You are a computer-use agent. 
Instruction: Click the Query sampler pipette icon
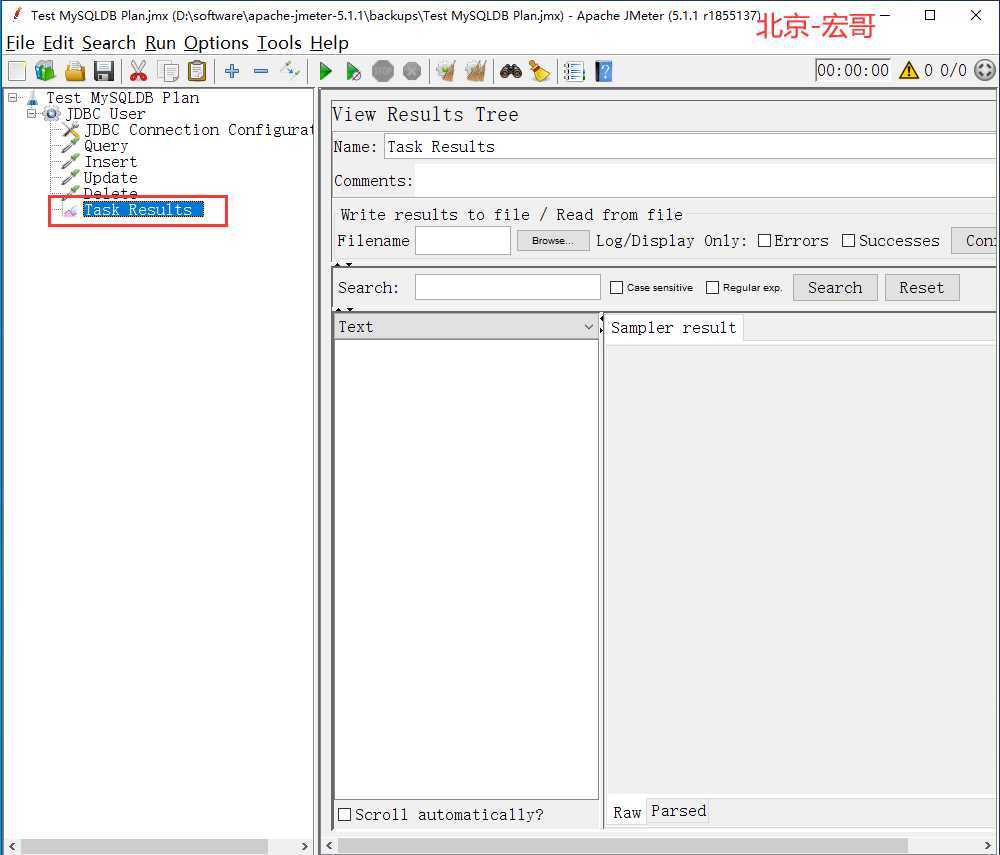pyautogui.click(x=70, y=146)
